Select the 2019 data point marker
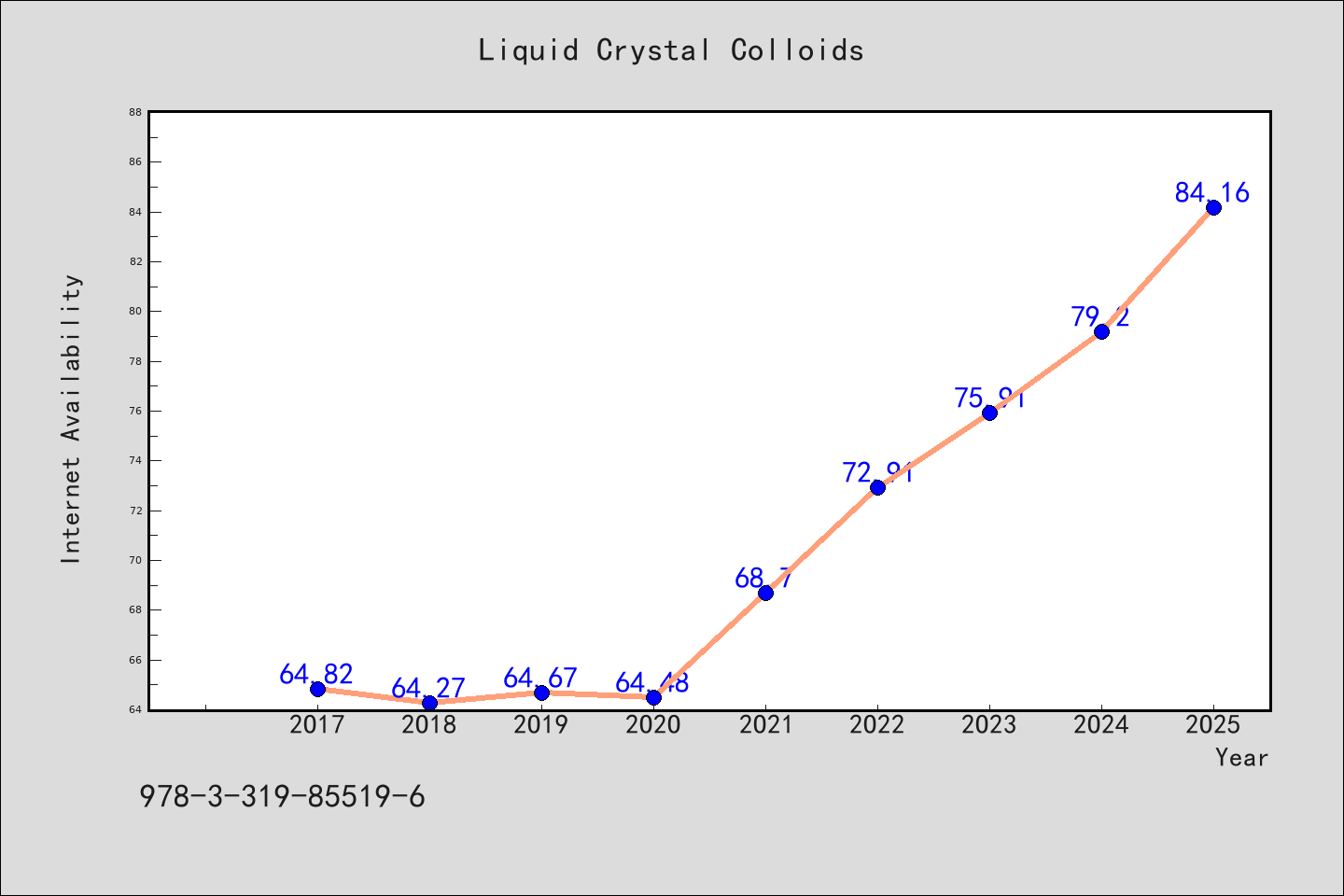Viewport: 1344px width, 896px height. pos(541,693)
